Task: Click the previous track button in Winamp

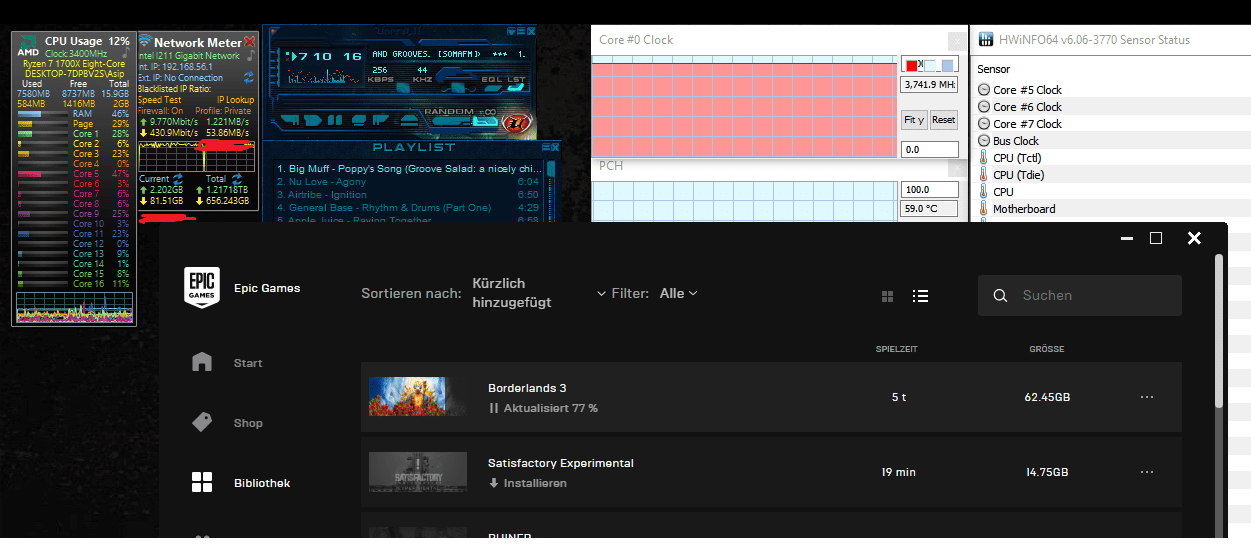Action: 291,120
